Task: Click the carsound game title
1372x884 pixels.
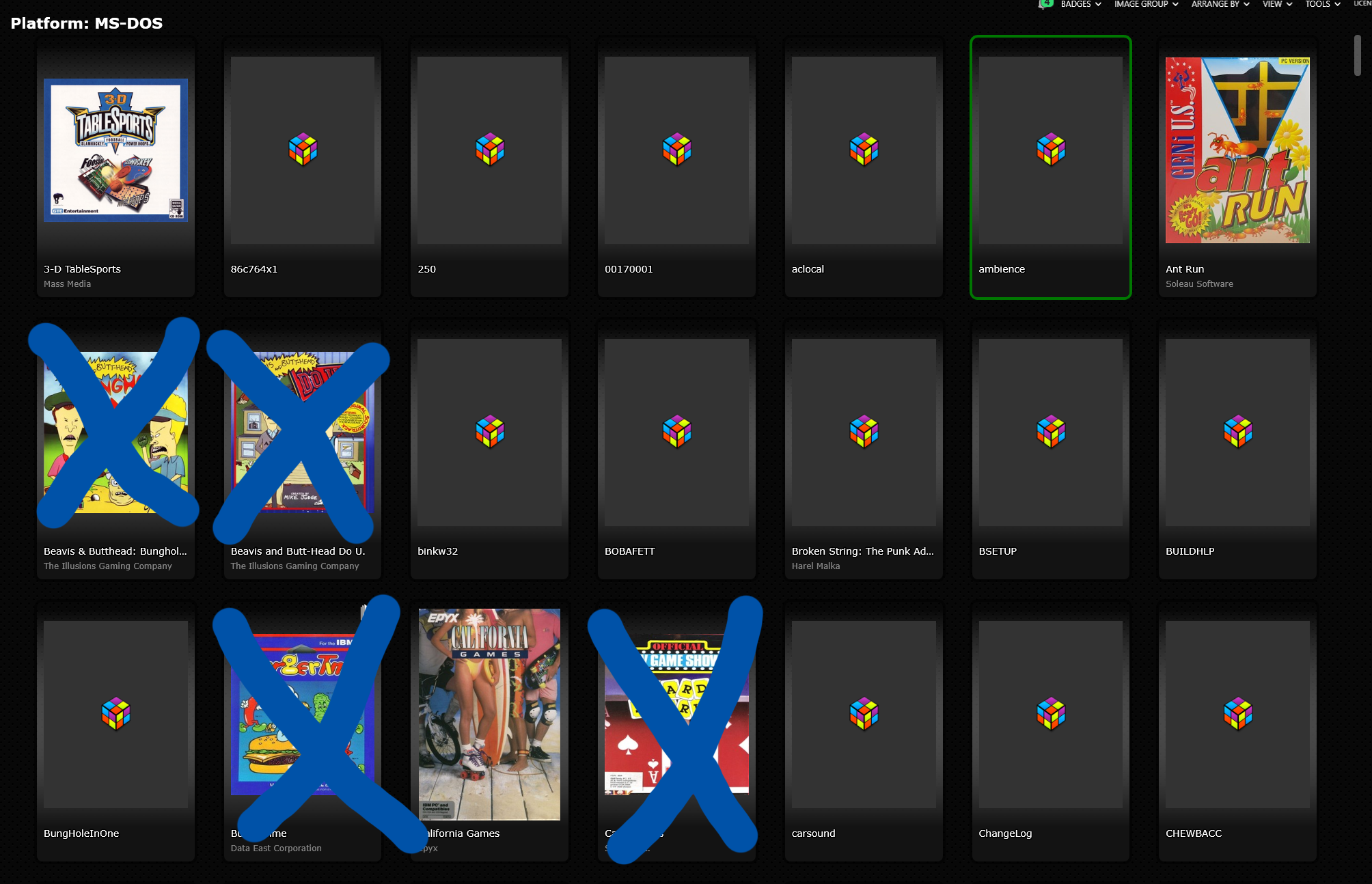Action: coord(813,833)
